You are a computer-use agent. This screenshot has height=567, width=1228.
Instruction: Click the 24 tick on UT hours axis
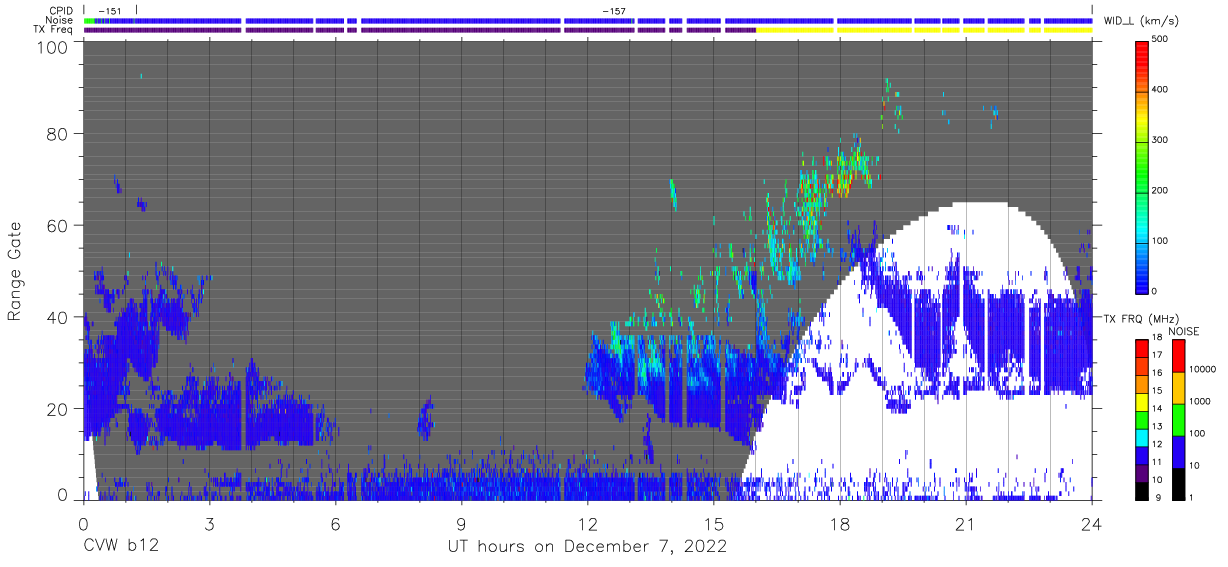click(1092, 523)
